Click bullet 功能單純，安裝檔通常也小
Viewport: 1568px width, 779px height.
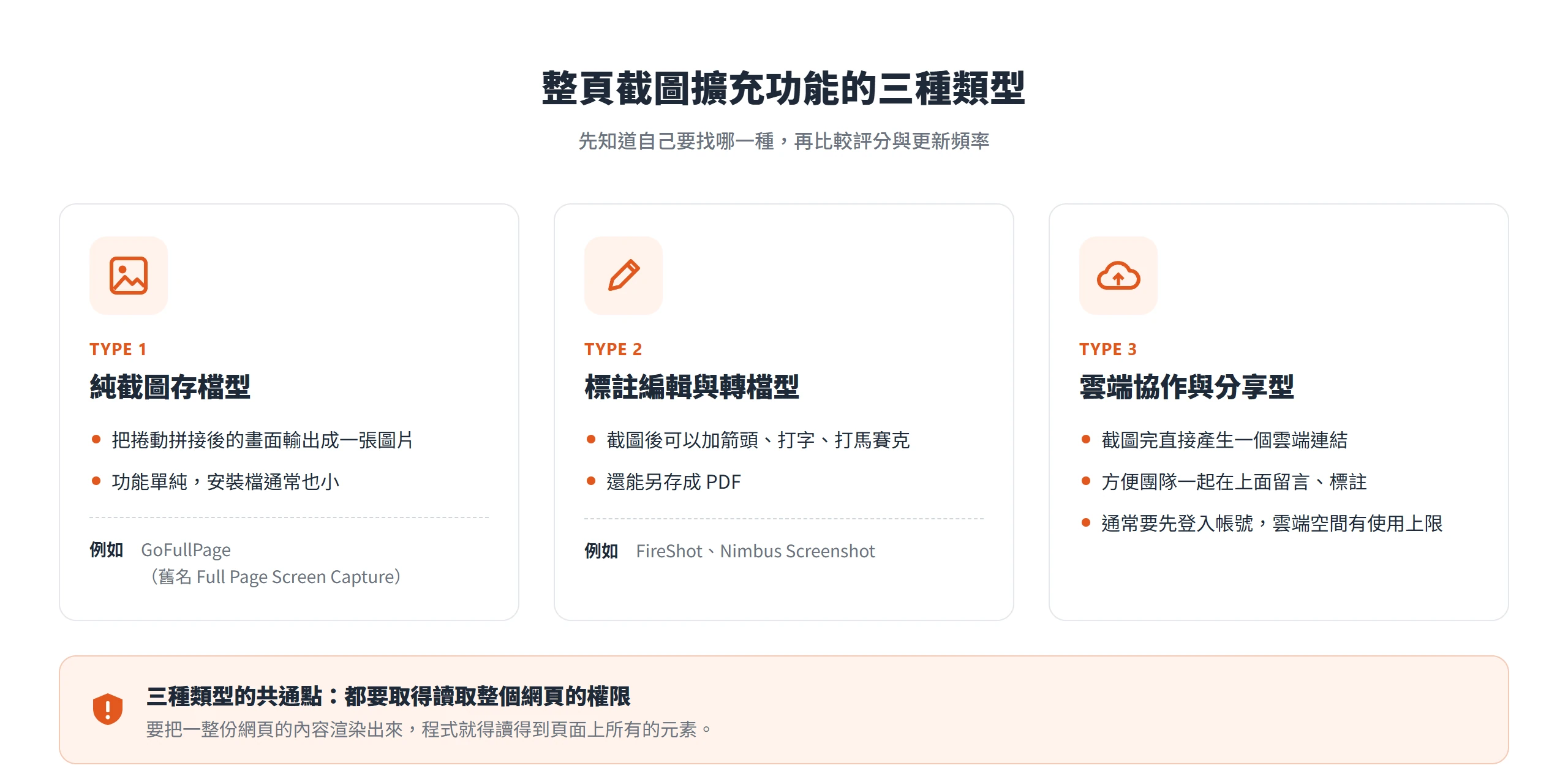click(x=225, y=482)
